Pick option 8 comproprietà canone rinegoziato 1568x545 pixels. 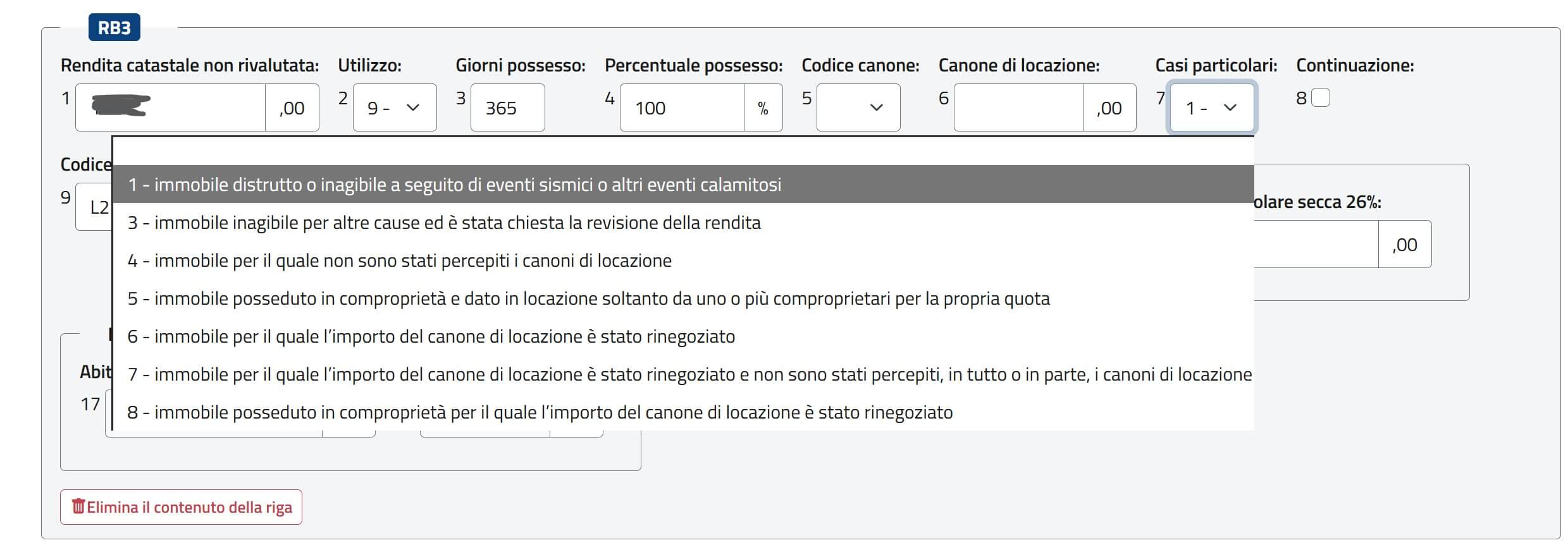(x=540, y=412)
